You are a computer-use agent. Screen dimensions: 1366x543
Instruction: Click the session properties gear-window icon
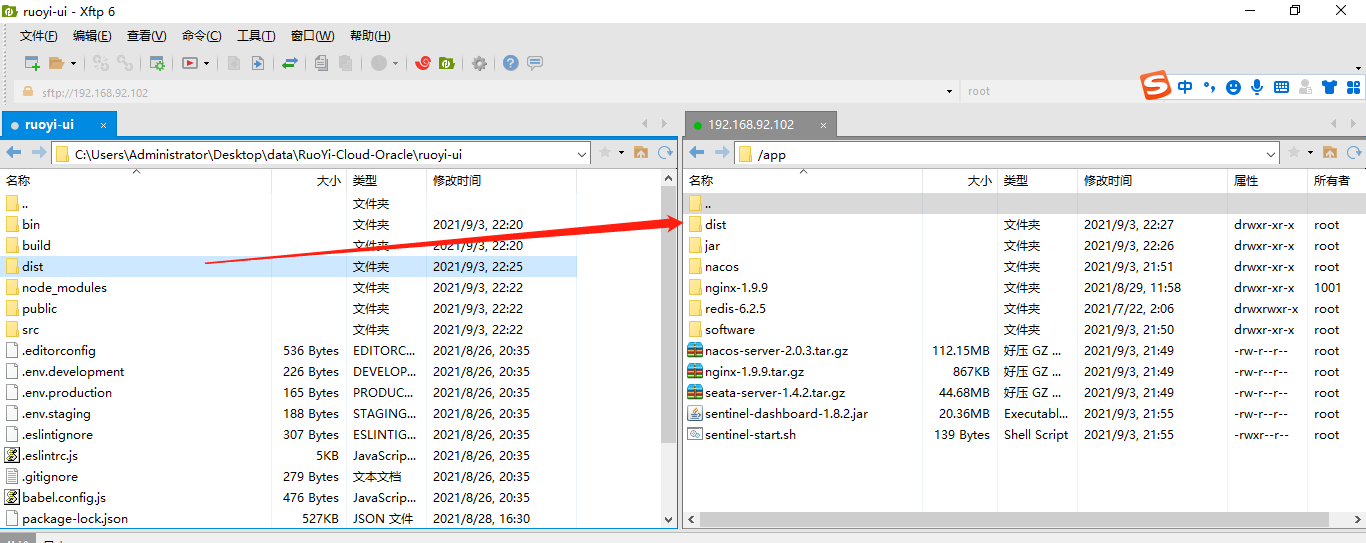(x=157, y=63)
